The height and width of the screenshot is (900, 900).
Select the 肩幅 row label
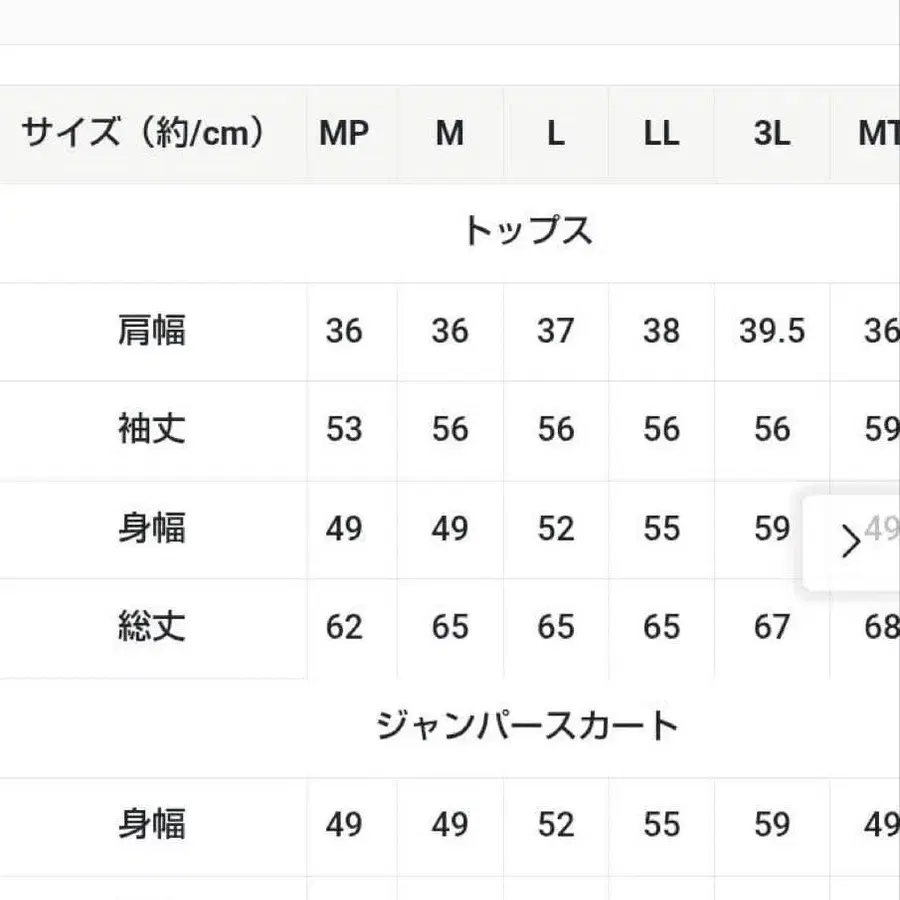coord(152,331)
